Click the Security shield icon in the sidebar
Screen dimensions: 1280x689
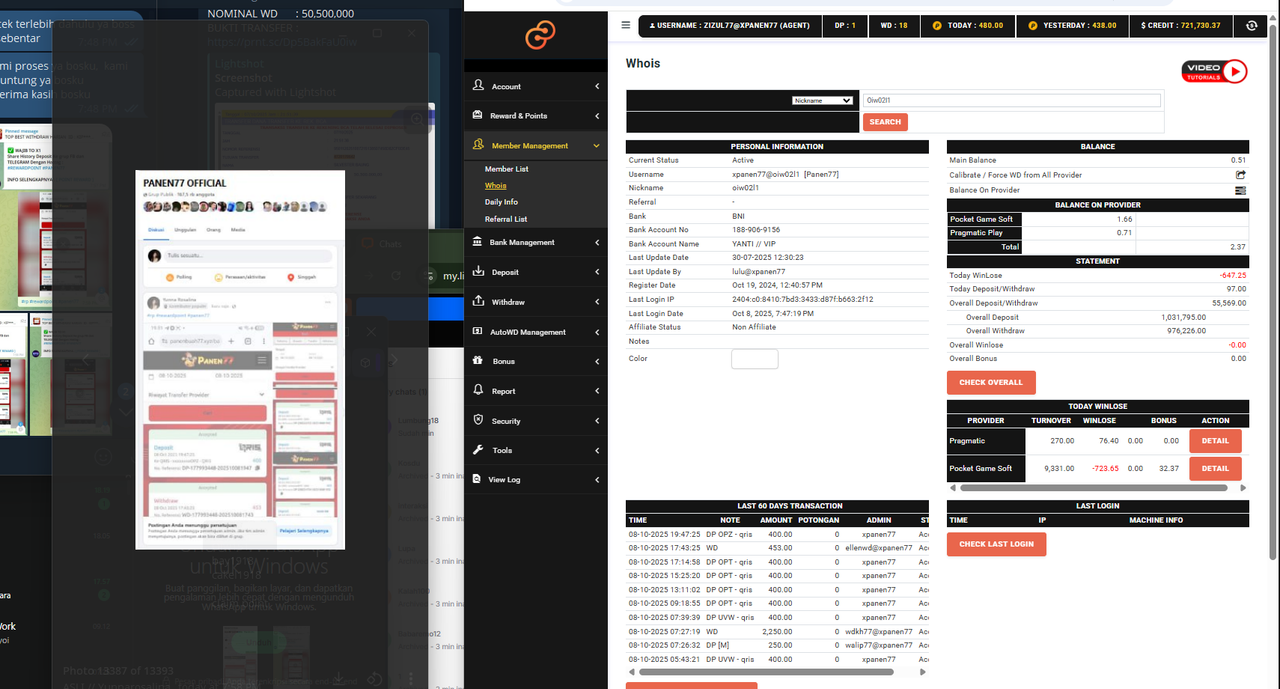(479, 420)
